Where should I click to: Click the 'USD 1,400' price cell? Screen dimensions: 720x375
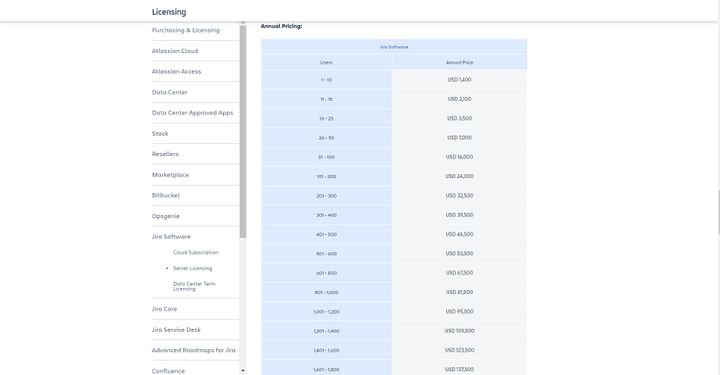pyautogui.click(x=460, y=80)
